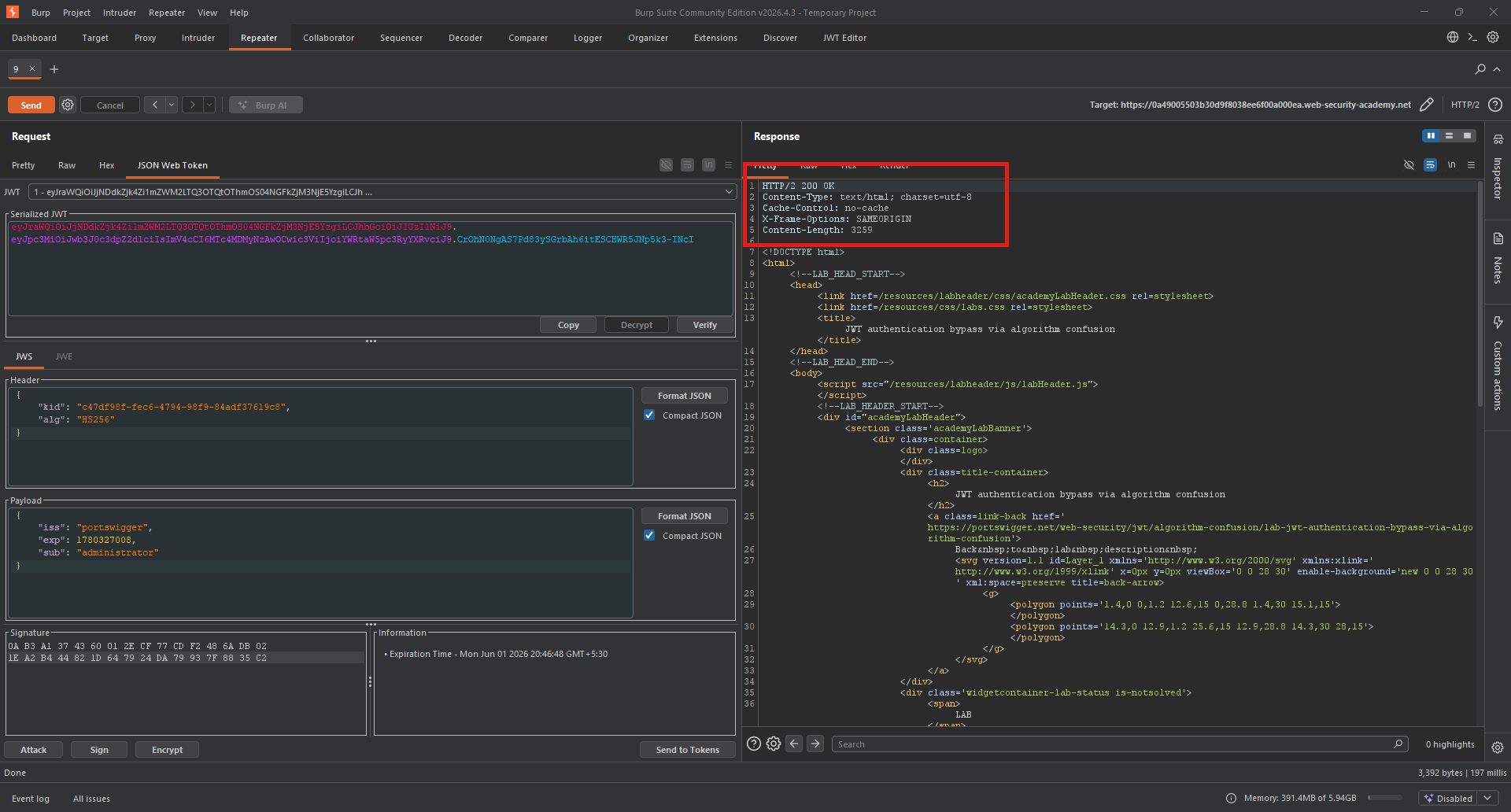
Task: Toggle hide non-printable characters in Request panel
Action: pos(666,164)
